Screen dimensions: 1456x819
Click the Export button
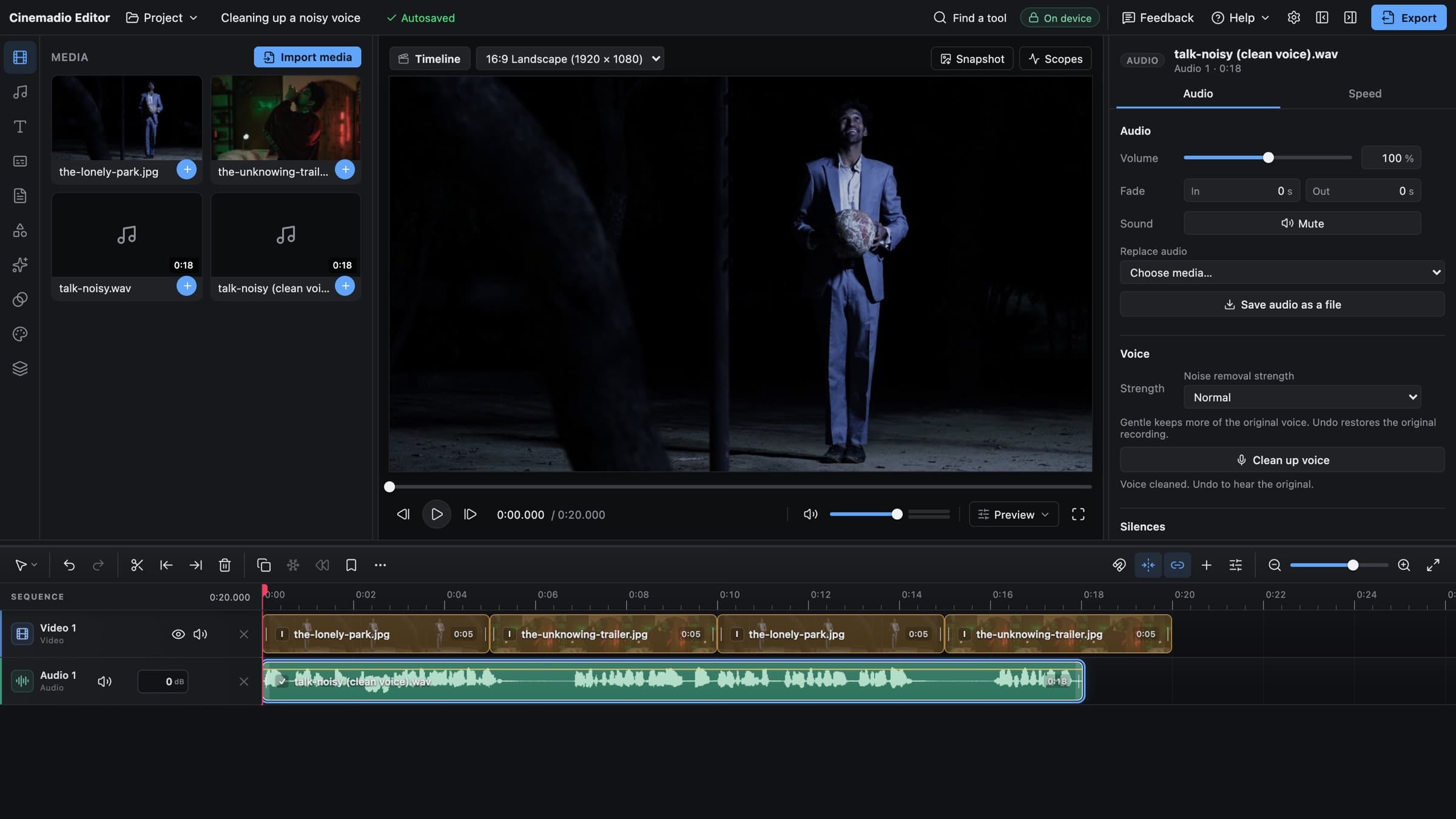(x=1409, y=18)
